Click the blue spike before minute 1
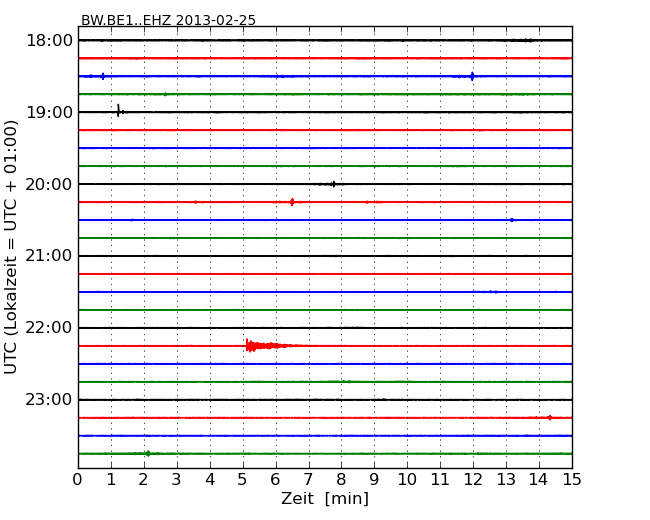The image size is (650, 520). point(103,76)
